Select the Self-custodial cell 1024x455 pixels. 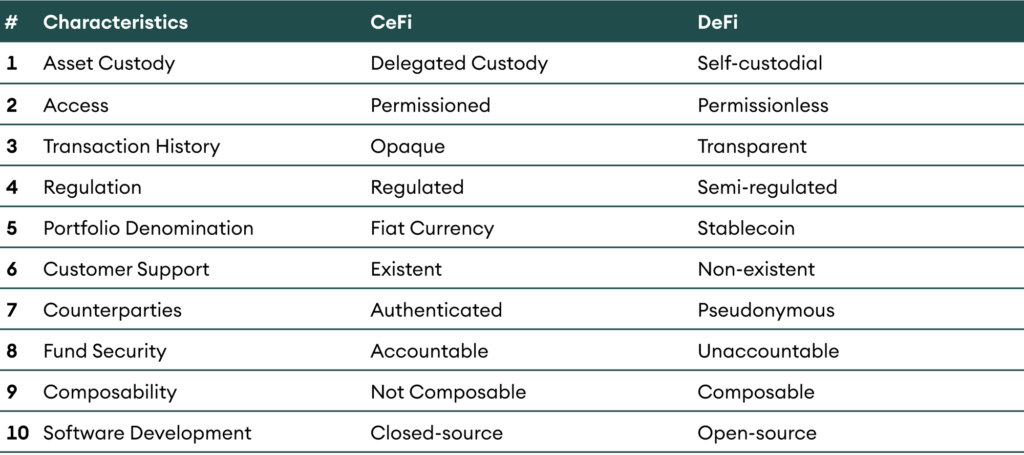pyautogui.click(x=760, y=64)
